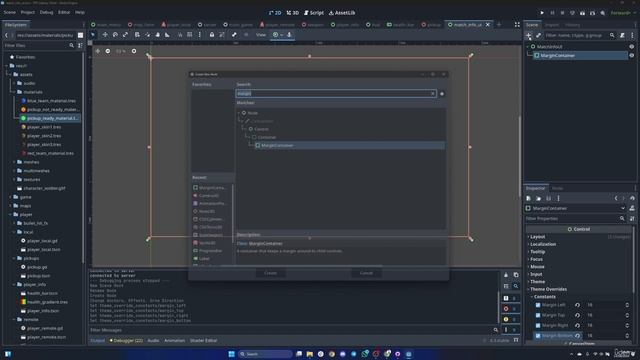
Task: Expand the Focus section in Inspector
Action: point(536,259)
